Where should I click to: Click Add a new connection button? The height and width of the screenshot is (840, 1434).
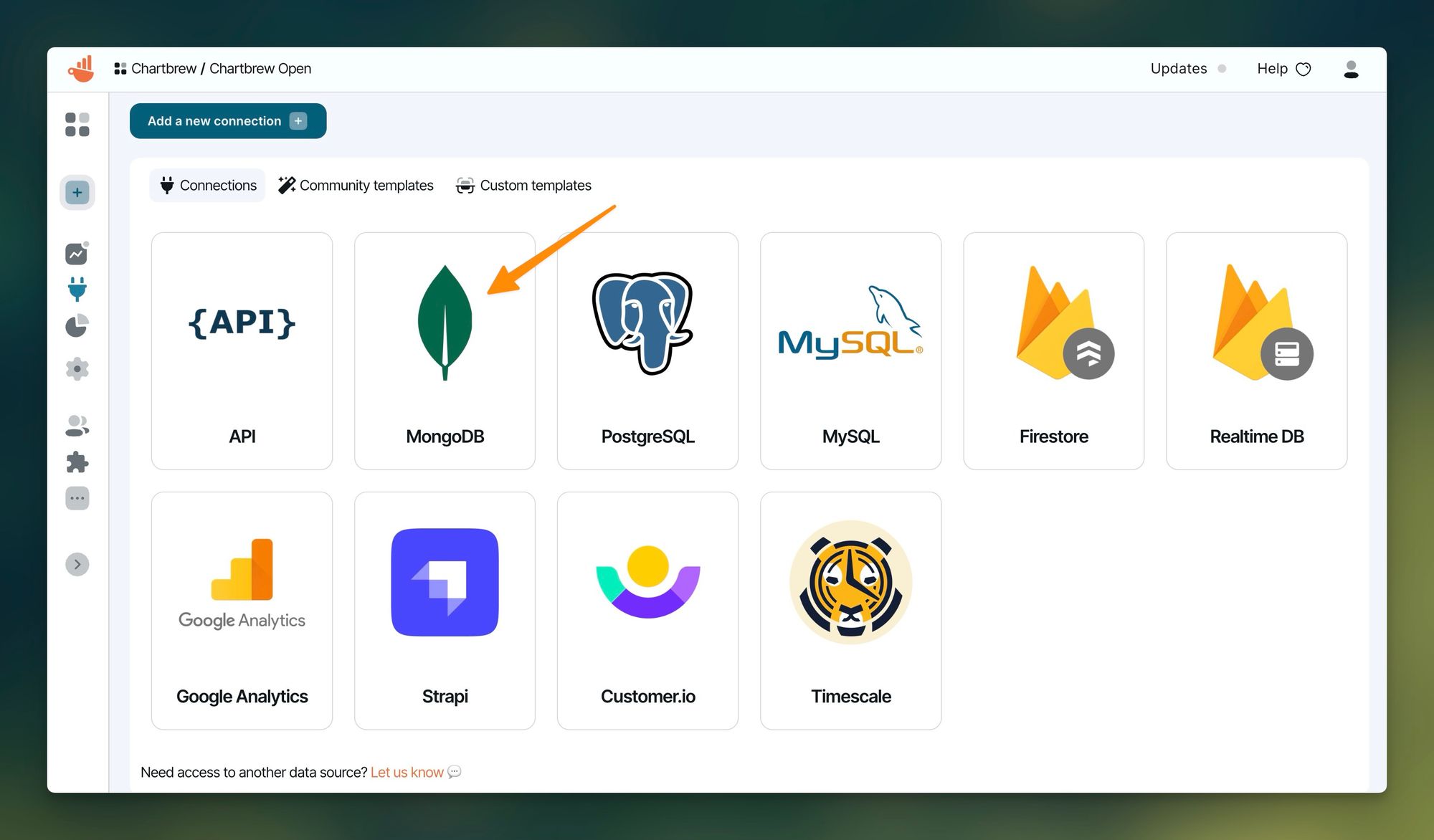pos(227,121)
